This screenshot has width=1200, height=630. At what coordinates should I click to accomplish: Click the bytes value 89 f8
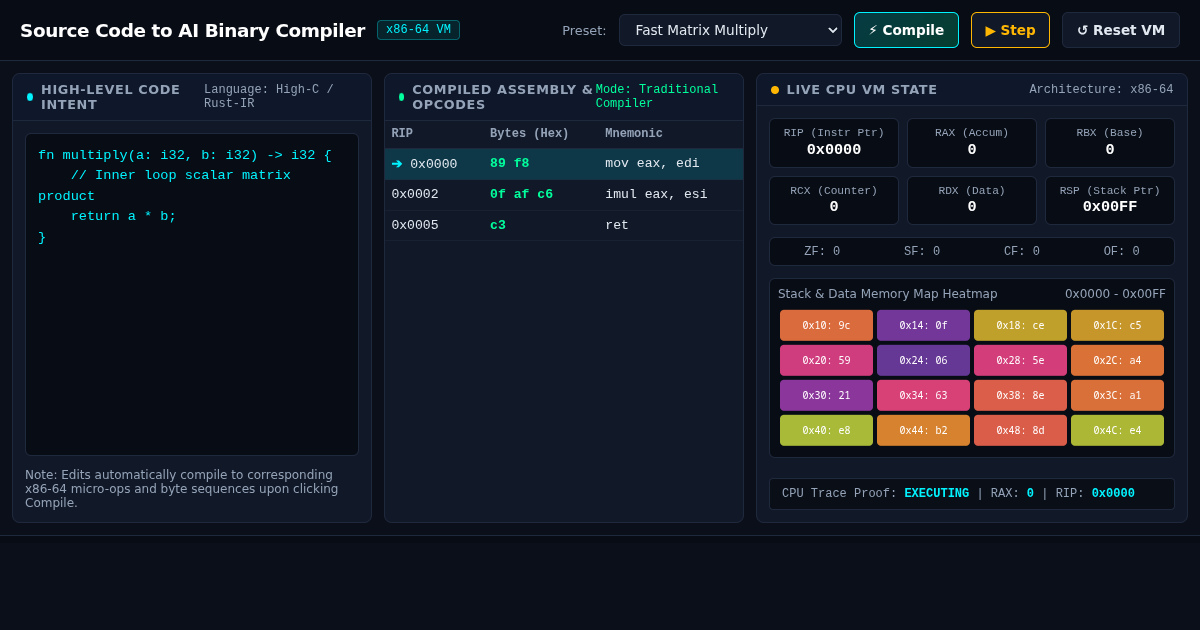coord(509,164)
